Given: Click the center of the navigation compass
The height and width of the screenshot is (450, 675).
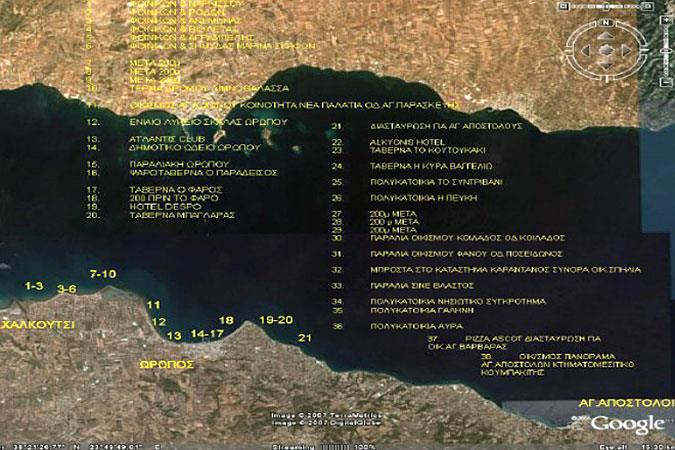Looking at the screenshot, I should click(604, 51).
